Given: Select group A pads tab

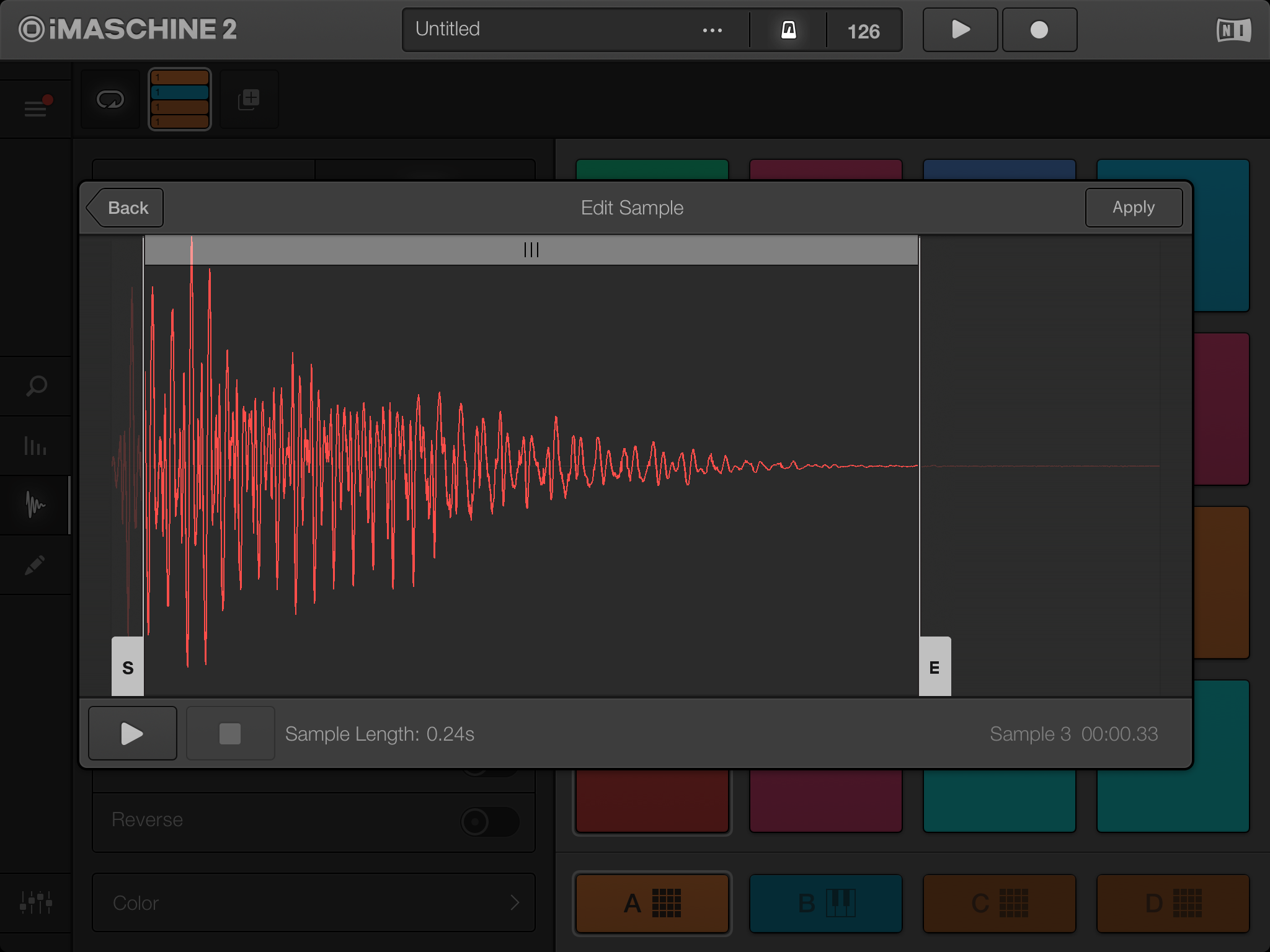Looking at the screenshot, I should pyautogui.click(x=652, y=903).
